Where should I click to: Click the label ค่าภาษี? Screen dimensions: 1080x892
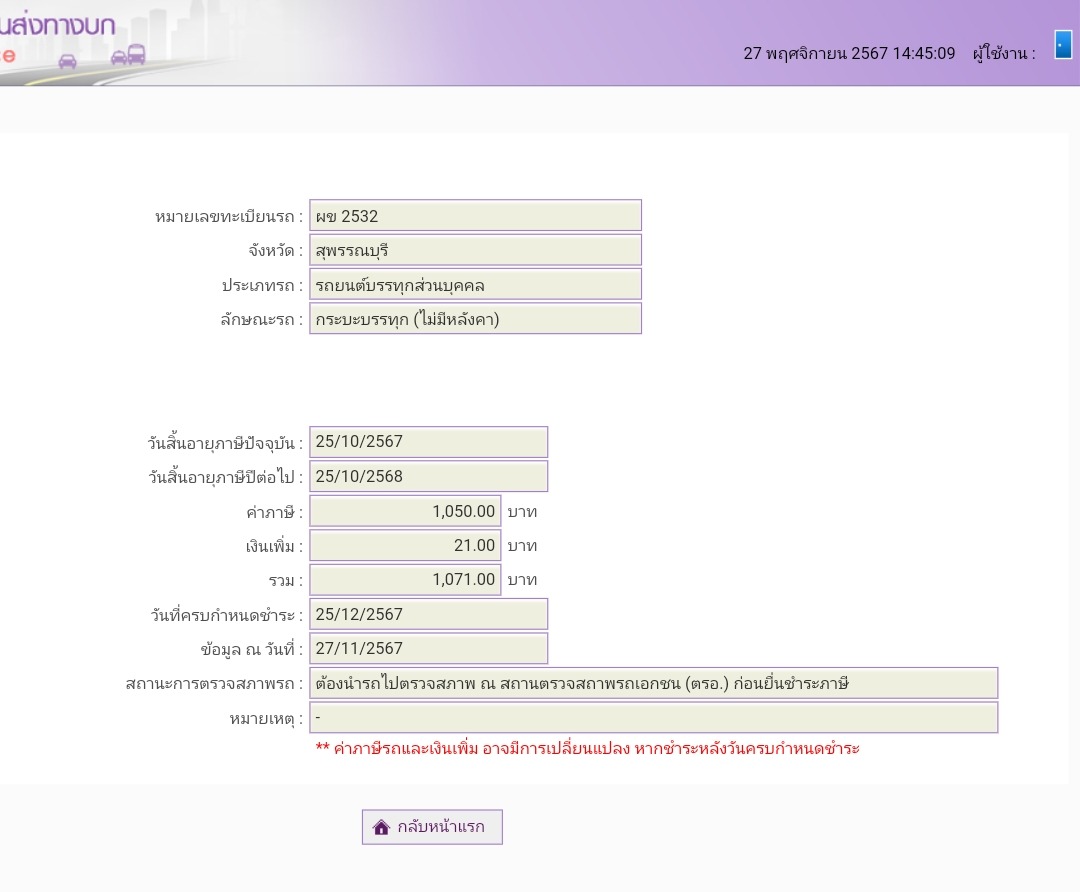[x=274, y=512]
